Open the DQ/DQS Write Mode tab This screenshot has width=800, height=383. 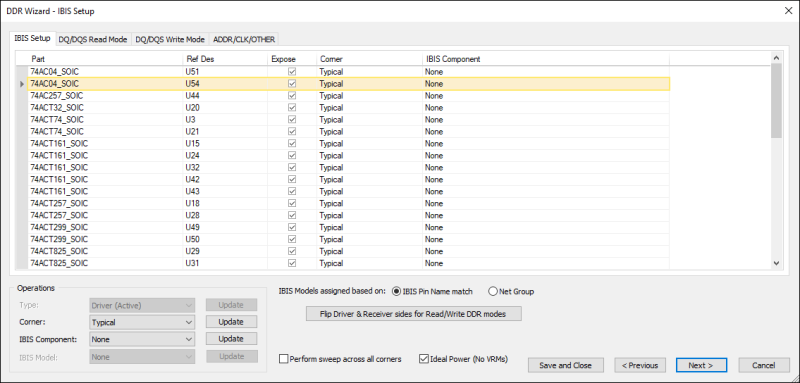click(170, 39)
